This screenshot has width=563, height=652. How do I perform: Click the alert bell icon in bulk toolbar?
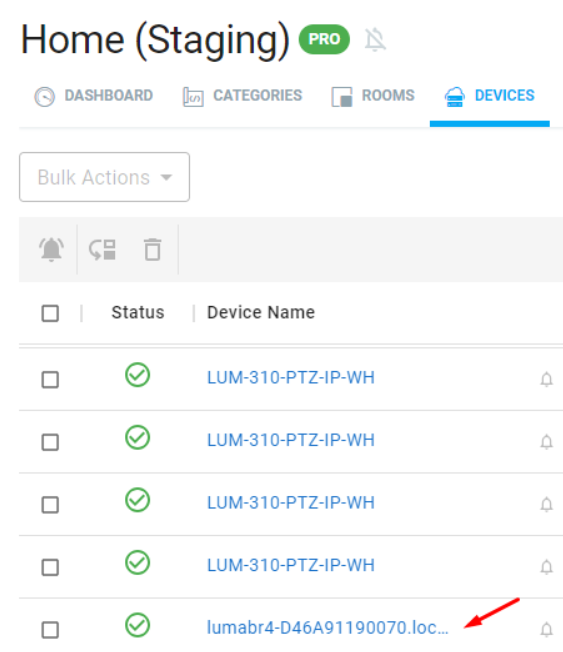(x=51, y=249)
